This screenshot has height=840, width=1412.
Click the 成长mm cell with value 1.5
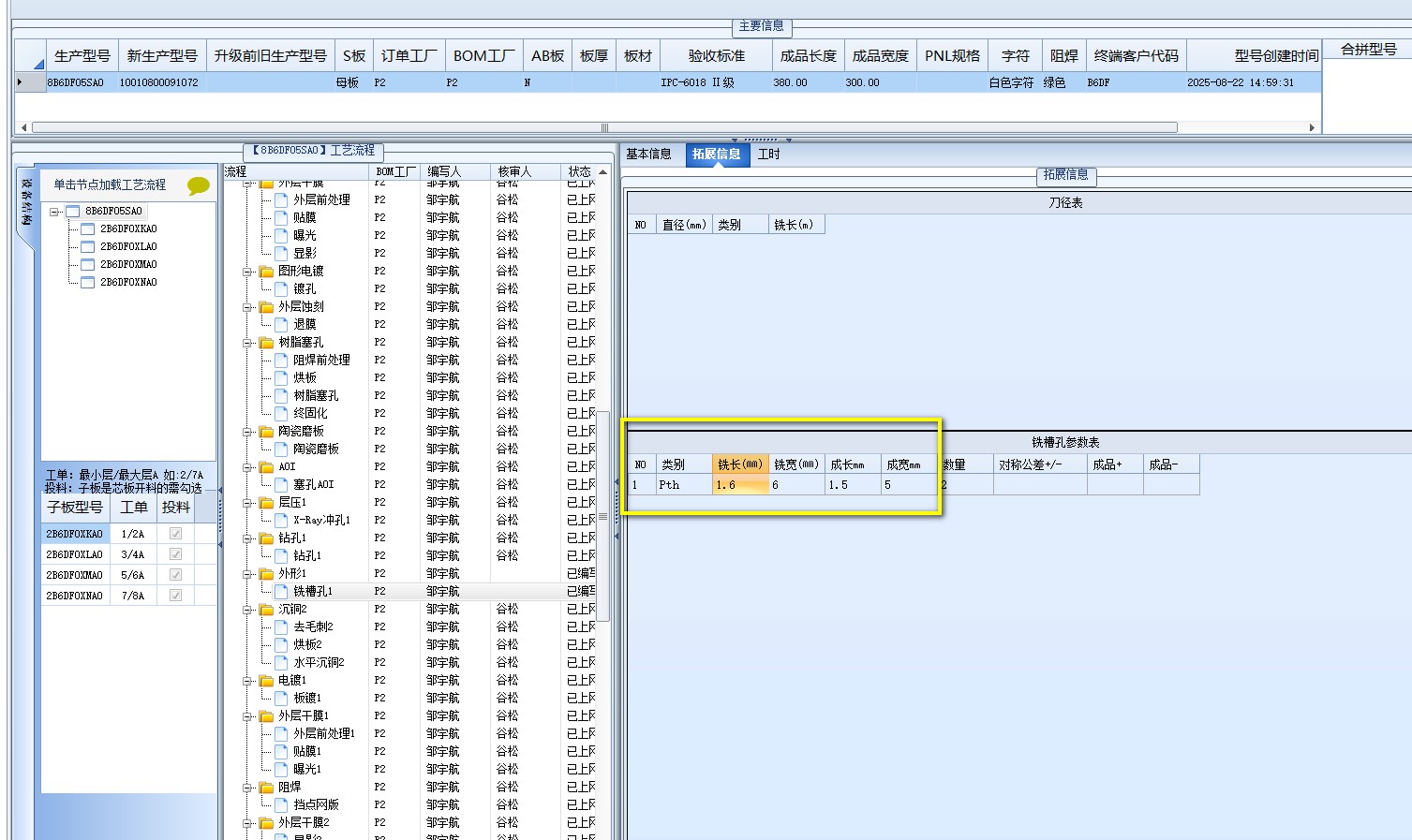pyautogui.click(x=853, y=485)
